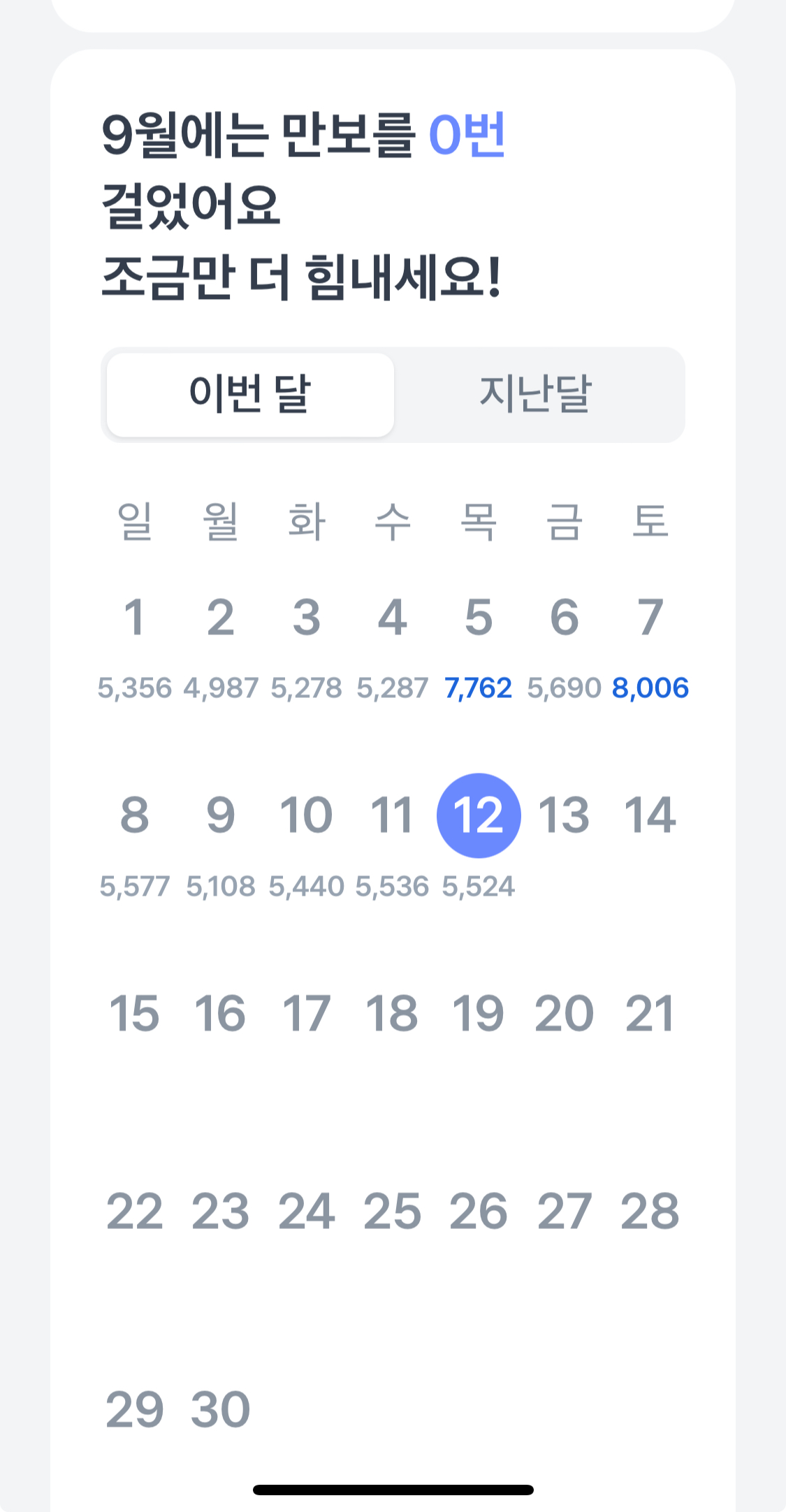Choose date 30 on calendar
The height and width of the screenshot is (1512, 786).
(x=220, y=1409)
